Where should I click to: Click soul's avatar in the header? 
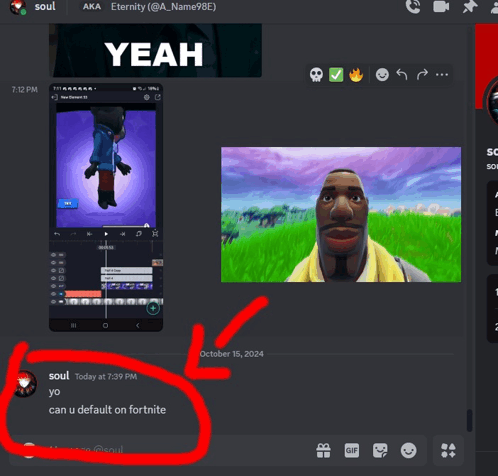point(18,7)
